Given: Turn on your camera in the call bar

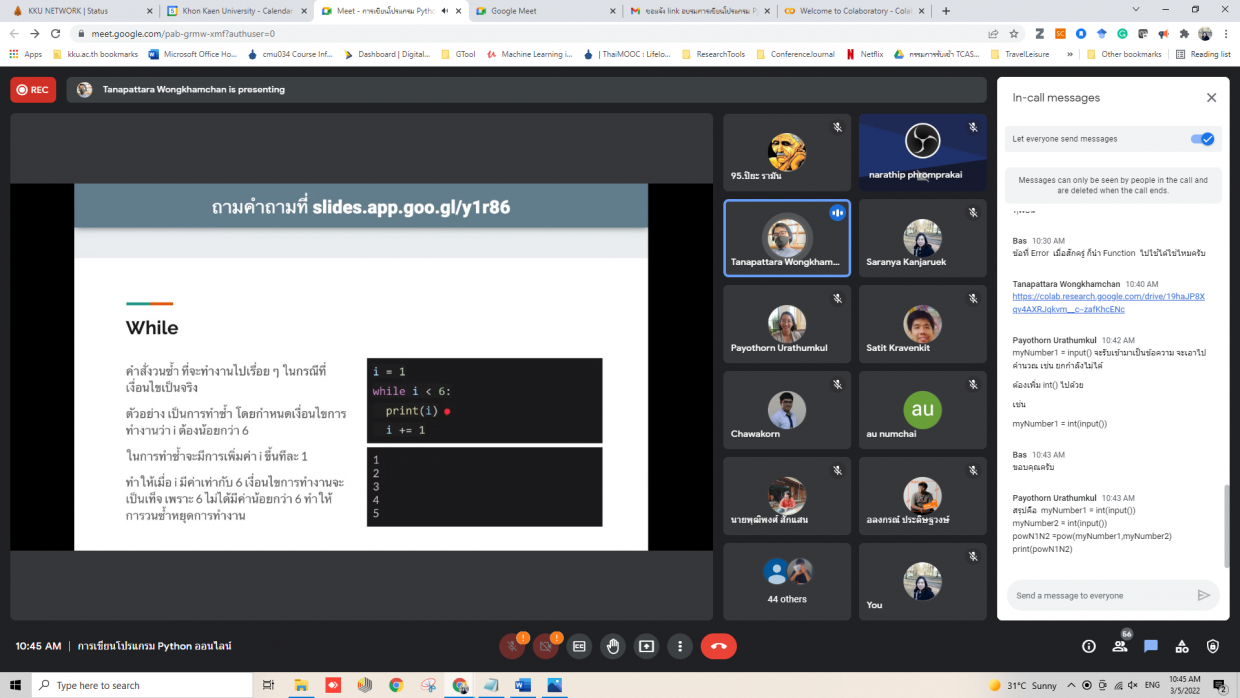Looking at the screenshot, I should click(x=545, y=646).
